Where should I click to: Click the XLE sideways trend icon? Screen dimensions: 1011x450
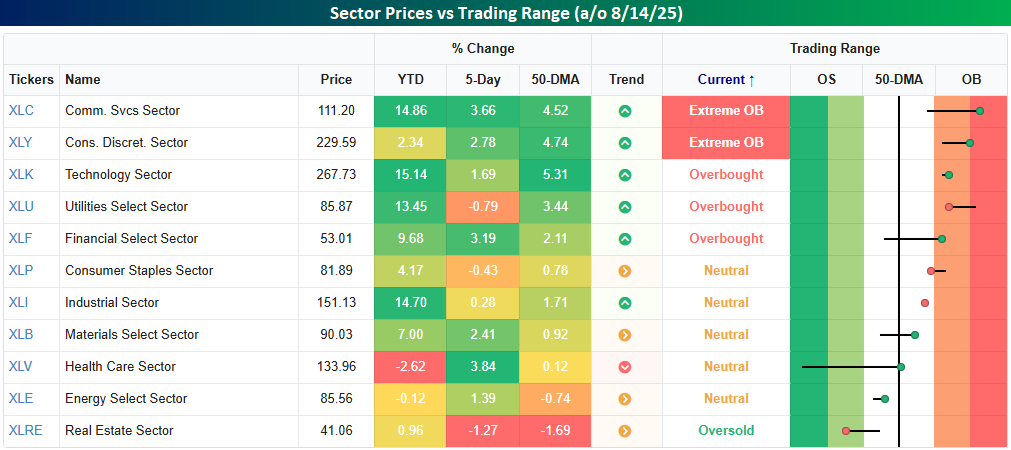click(625, 399)
